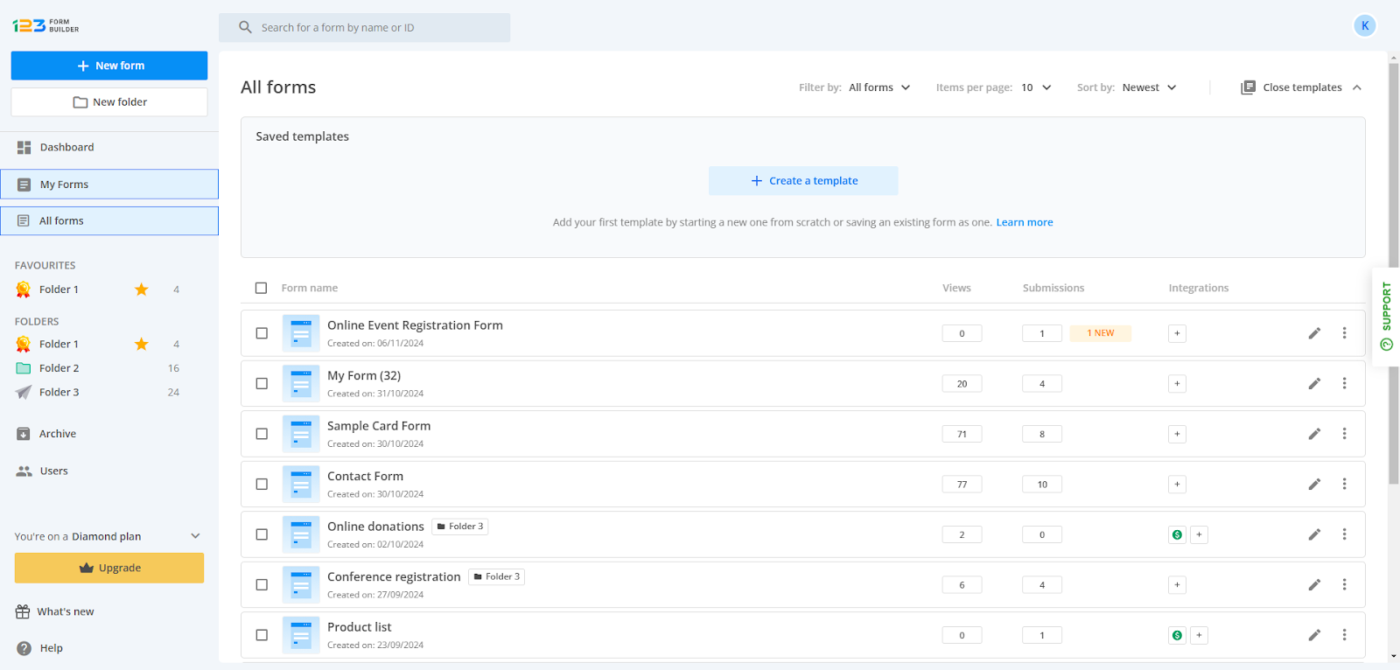Screen dimensions: 1400x670
Task: Change the Sort by Newest dropdown
Action: [1149, 88]
